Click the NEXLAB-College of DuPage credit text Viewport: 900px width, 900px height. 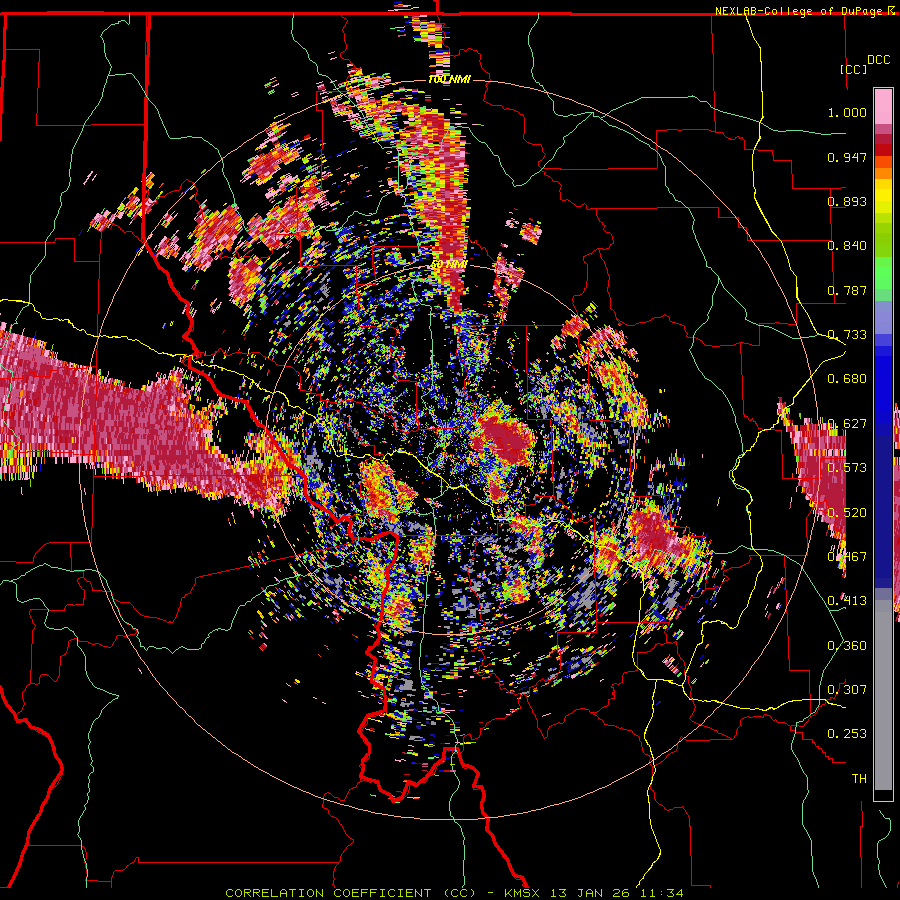798,11
